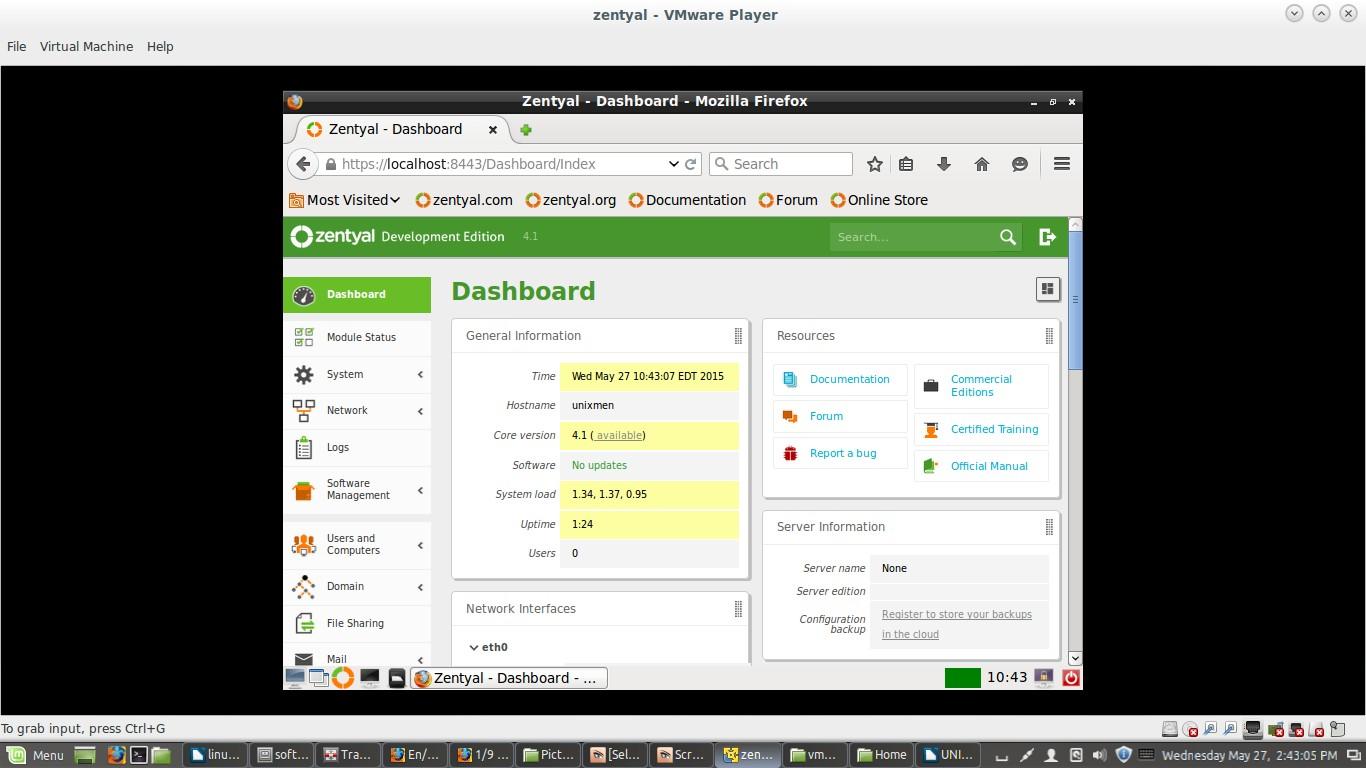The height and width of the screenshot is (768, 1366).
Task: Open File Sharing in sidebar
Action: 357,624
